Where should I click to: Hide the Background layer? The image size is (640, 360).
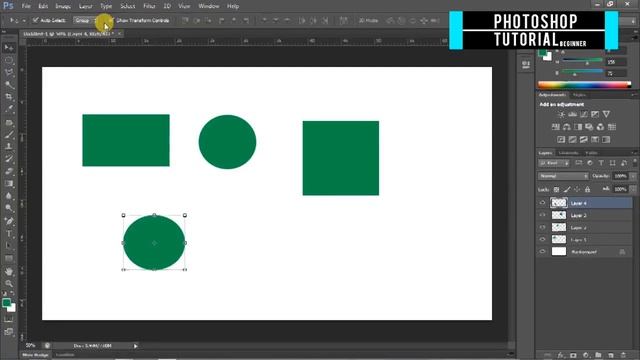pos(542,252)
